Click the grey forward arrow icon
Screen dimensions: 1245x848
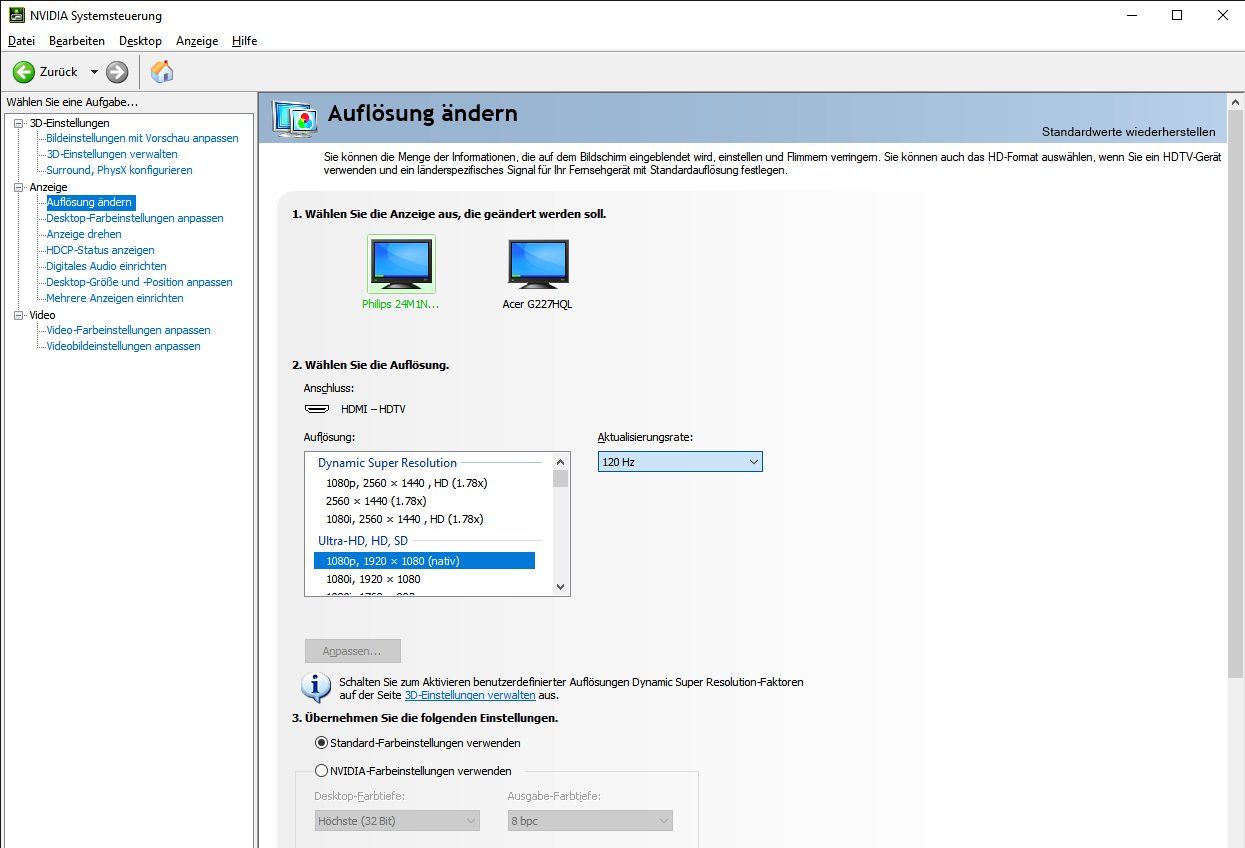coord(117,72)
